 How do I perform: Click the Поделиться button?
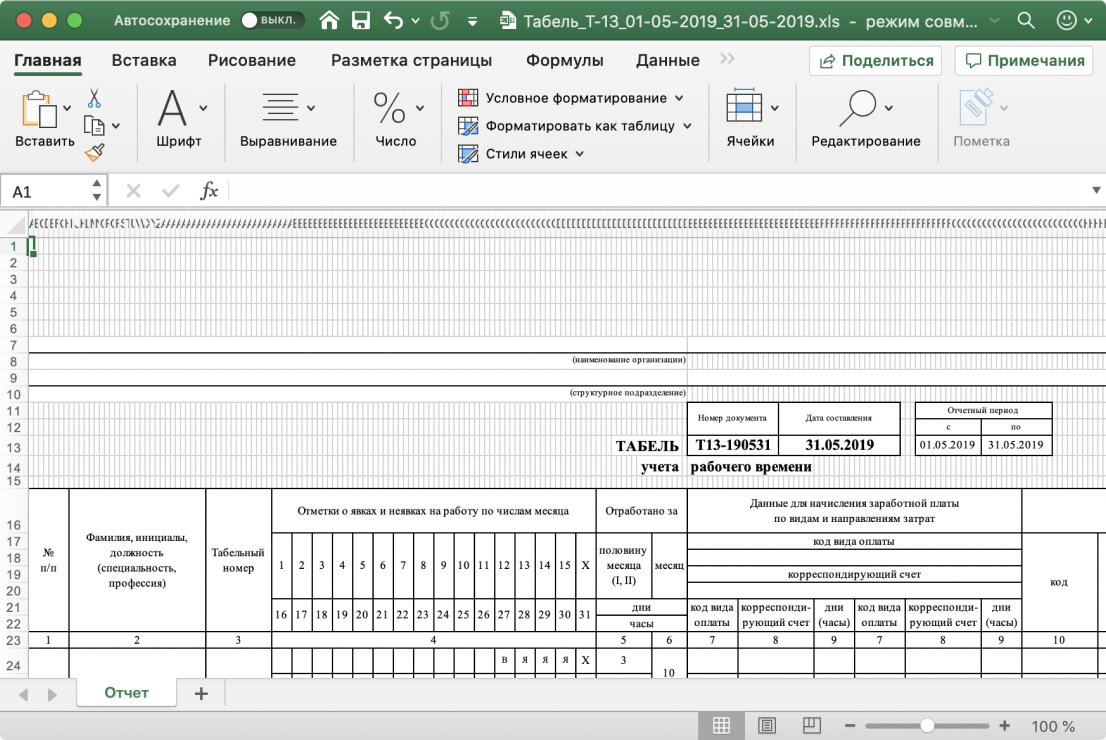coord(876,60)
